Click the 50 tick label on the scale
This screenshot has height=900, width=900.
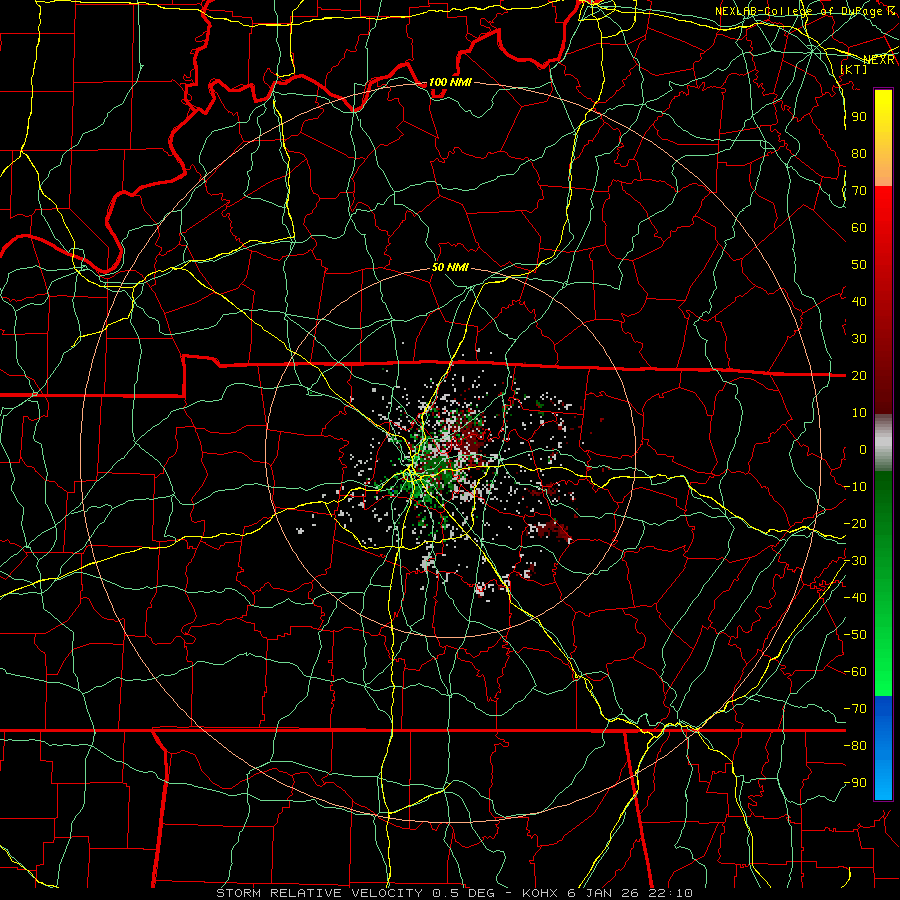coord(859,265)
